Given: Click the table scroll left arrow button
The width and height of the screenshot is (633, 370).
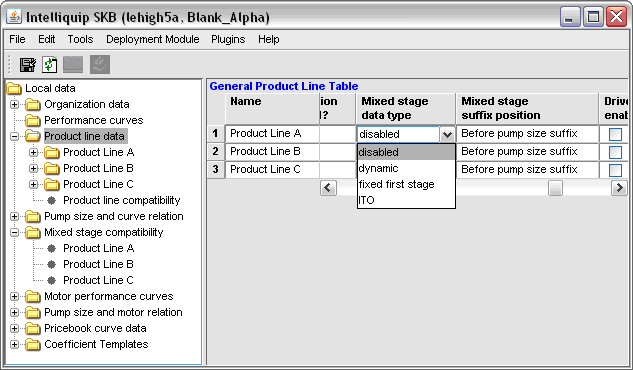Looking at the screenshot, I should 328,188.
